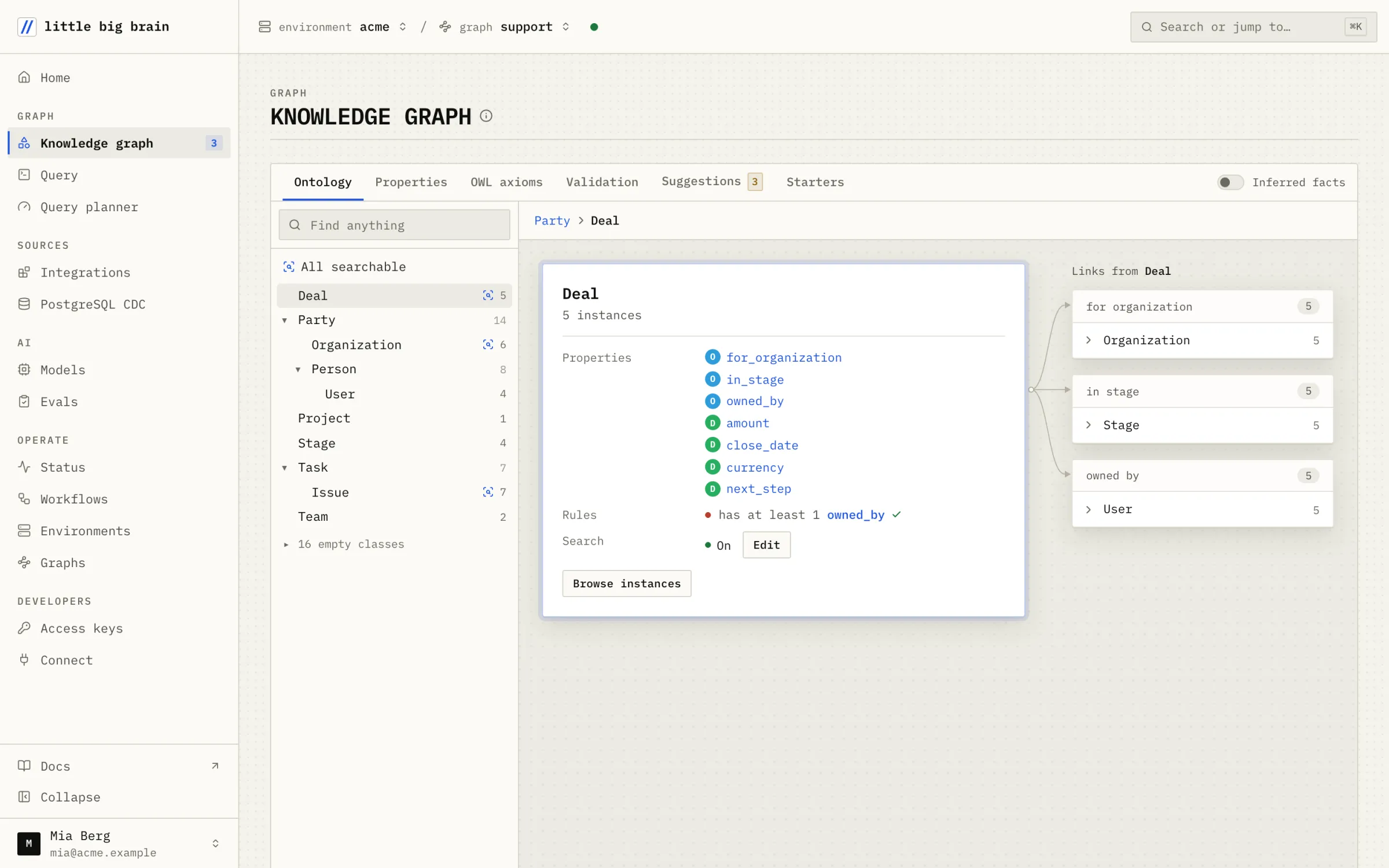Click the 'for organization' link header

tap(1203, 307)
